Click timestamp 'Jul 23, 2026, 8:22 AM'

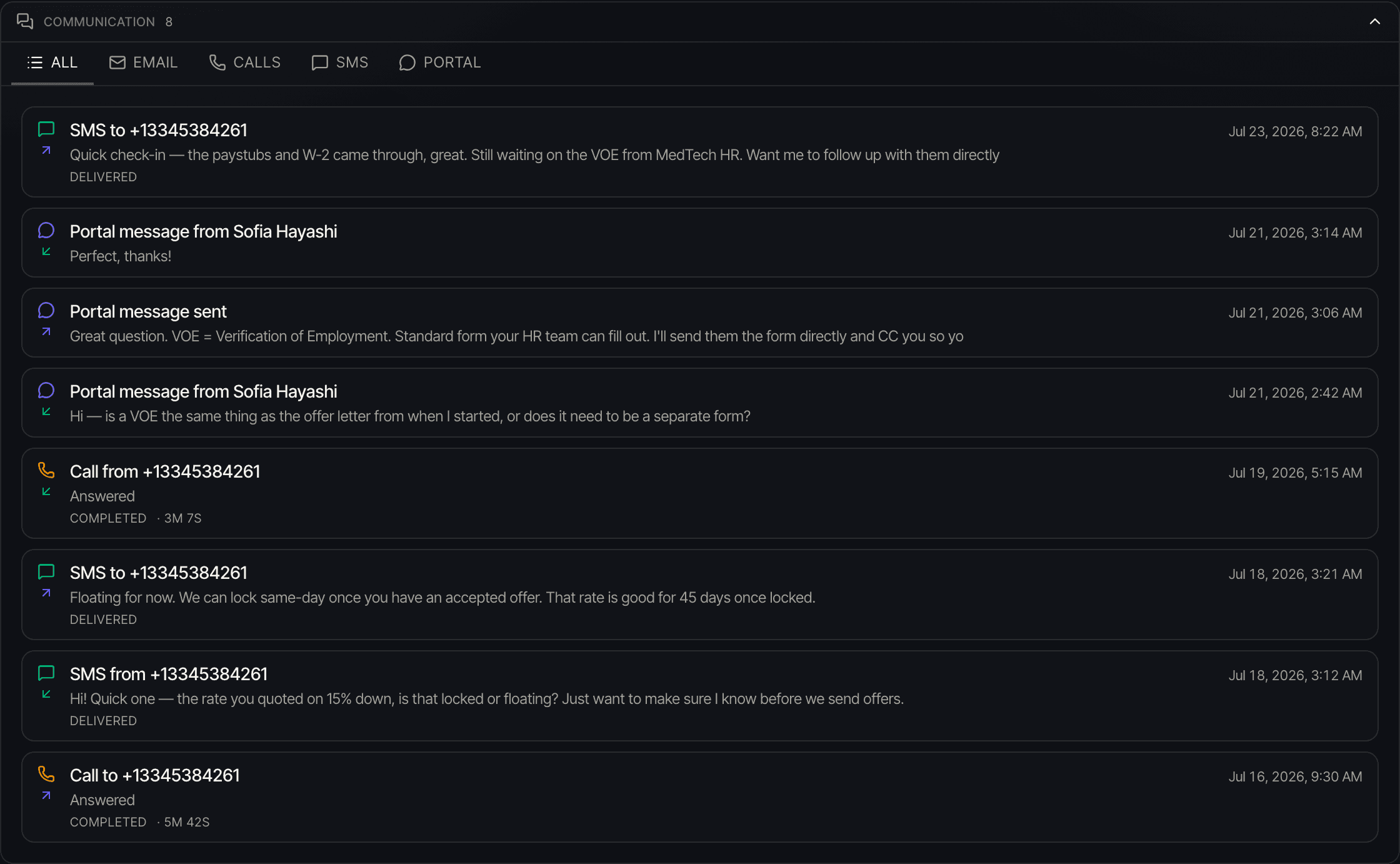click(1295, 131)
